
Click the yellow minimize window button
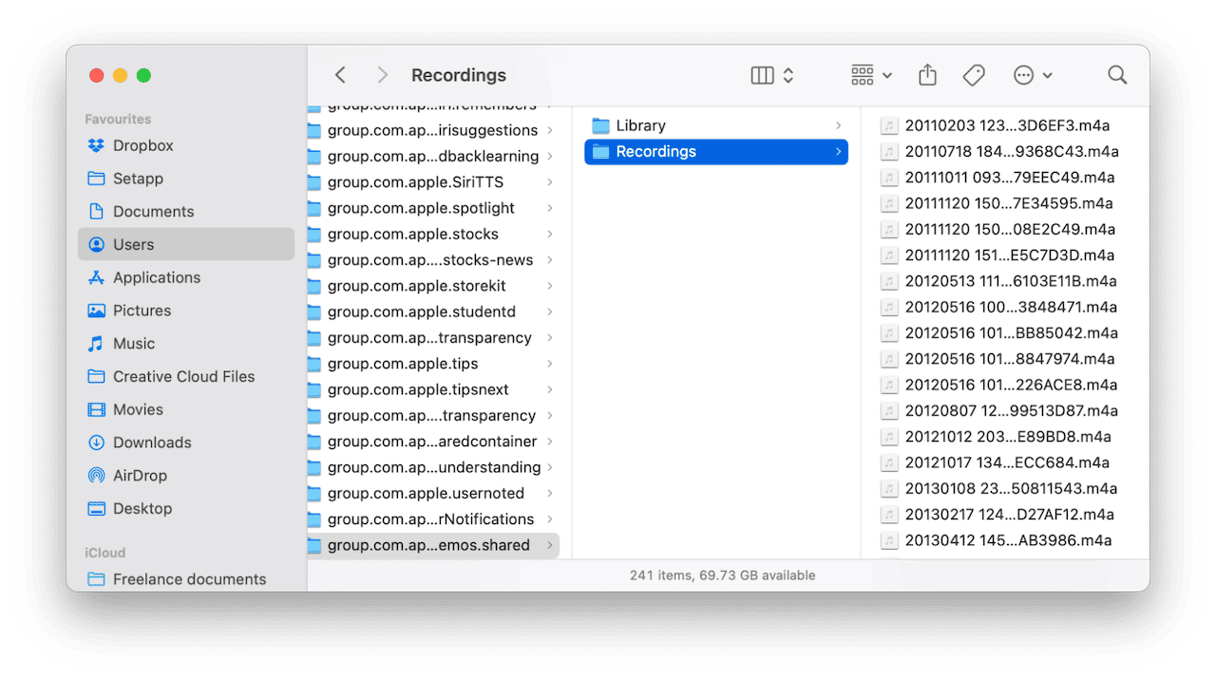120,75
